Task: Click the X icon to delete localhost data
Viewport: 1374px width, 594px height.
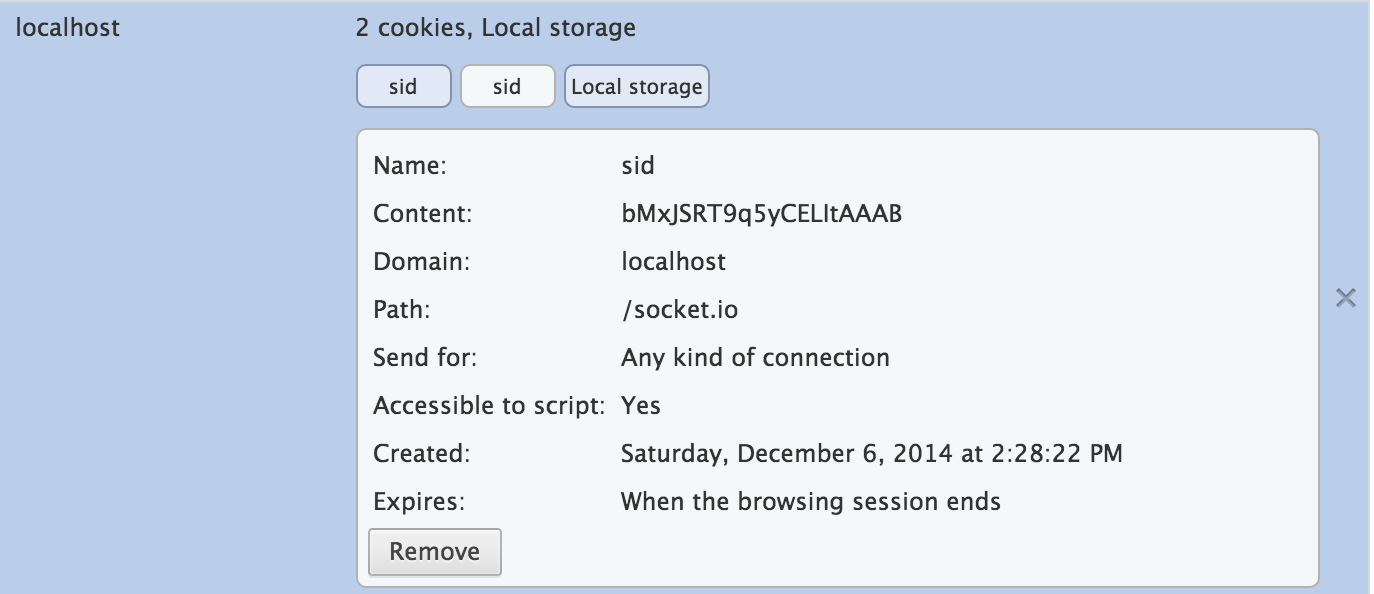Action: point(1346,297)
